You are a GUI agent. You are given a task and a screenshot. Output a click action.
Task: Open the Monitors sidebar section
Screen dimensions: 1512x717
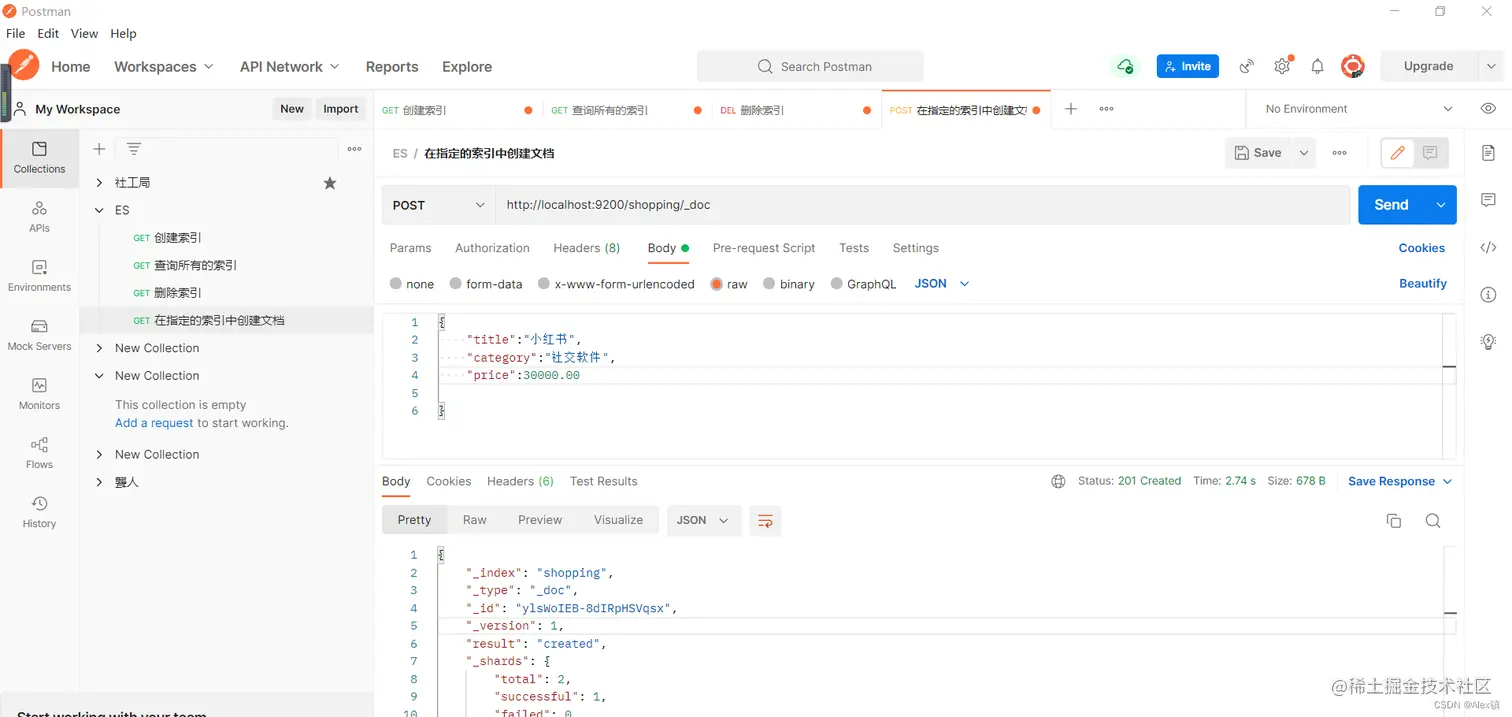(39, 393)
